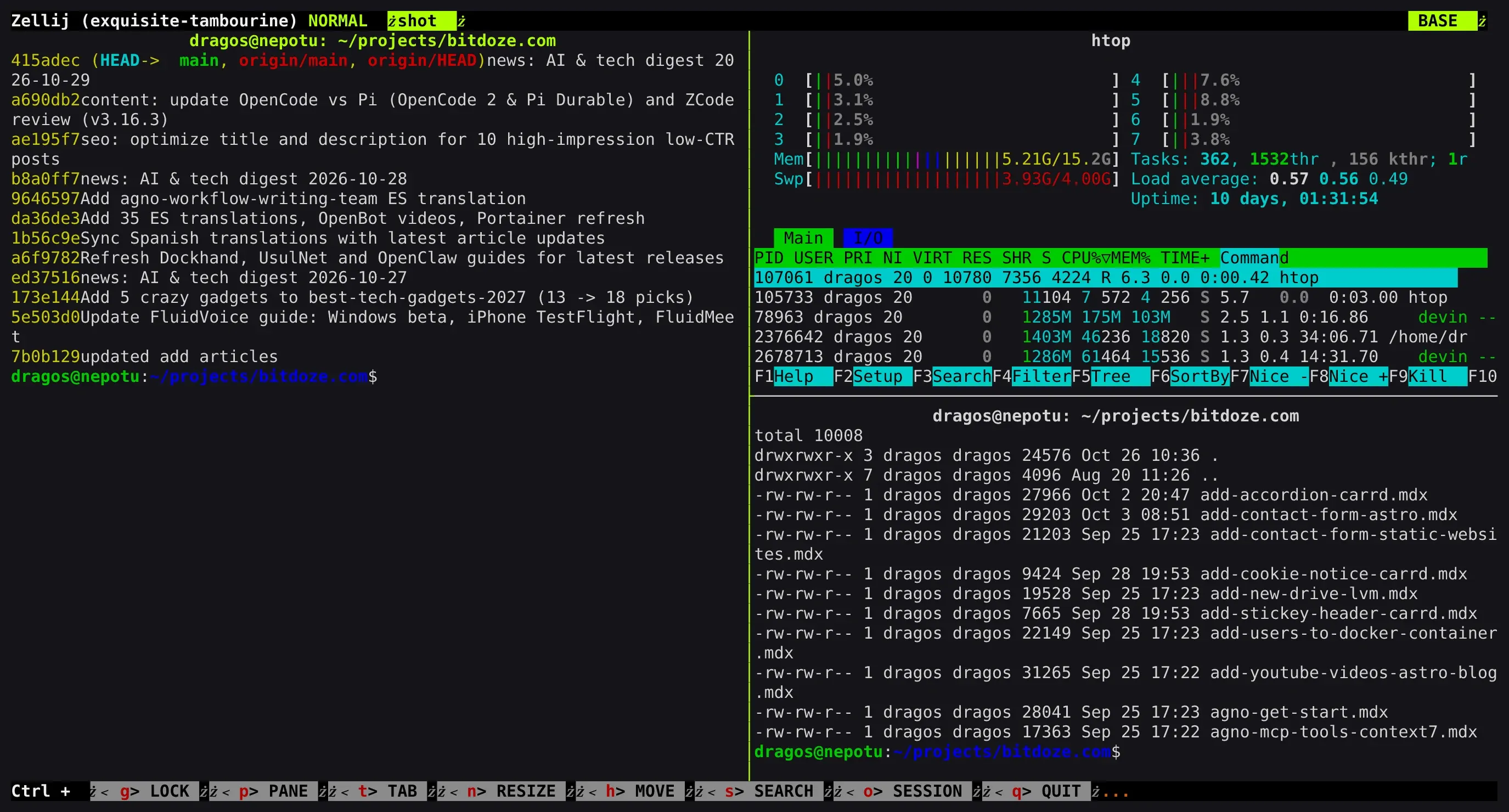Screen dimensions: 1509x812
Task: Click the Swp usage meter bar
Action: pyautogui.click(x=947, y=179)
